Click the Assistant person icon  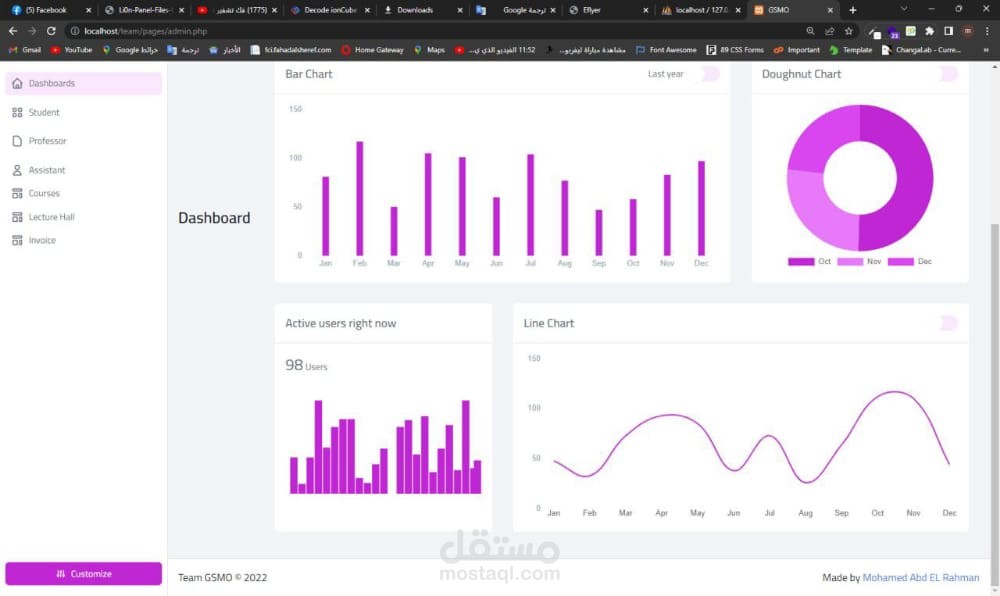pos(17,170)
